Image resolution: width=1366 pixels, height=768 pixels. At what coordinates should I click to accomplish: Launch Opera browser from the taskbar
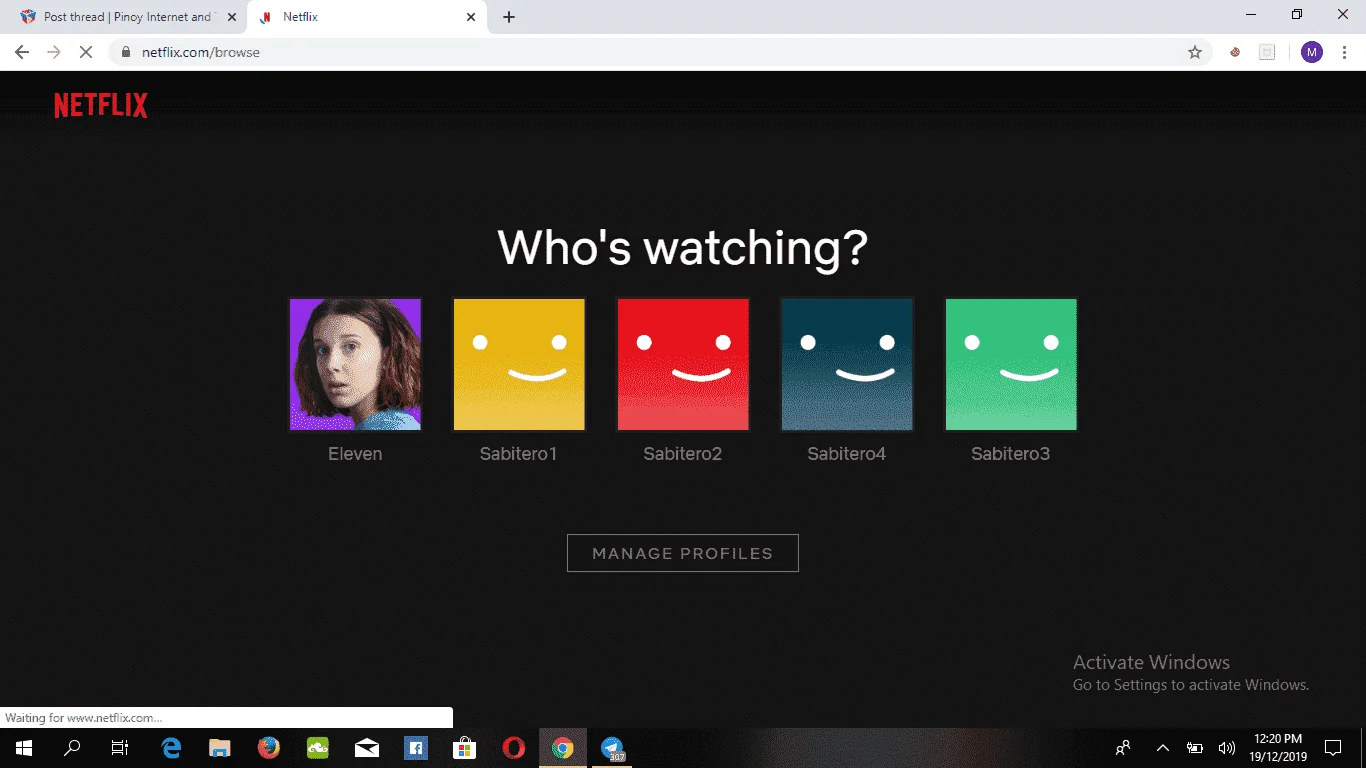tap(514, 747)
